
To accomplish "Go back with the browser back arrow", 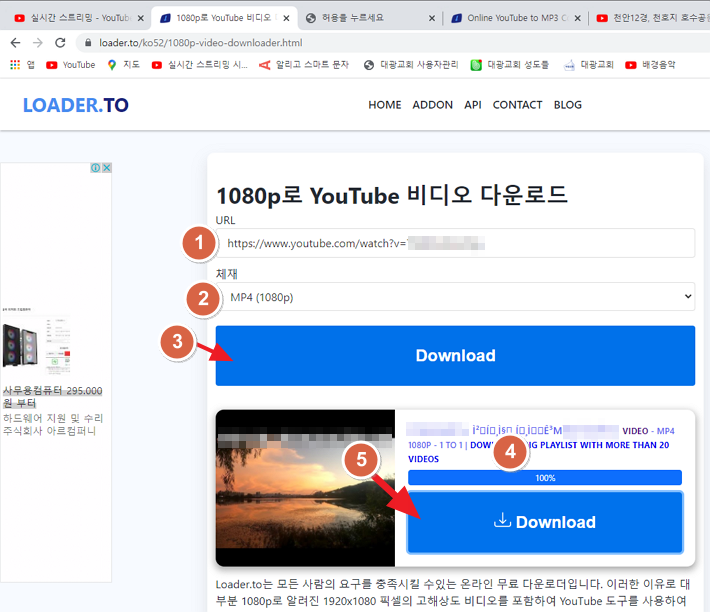I will pyautogui.click(x=15, y=43).
